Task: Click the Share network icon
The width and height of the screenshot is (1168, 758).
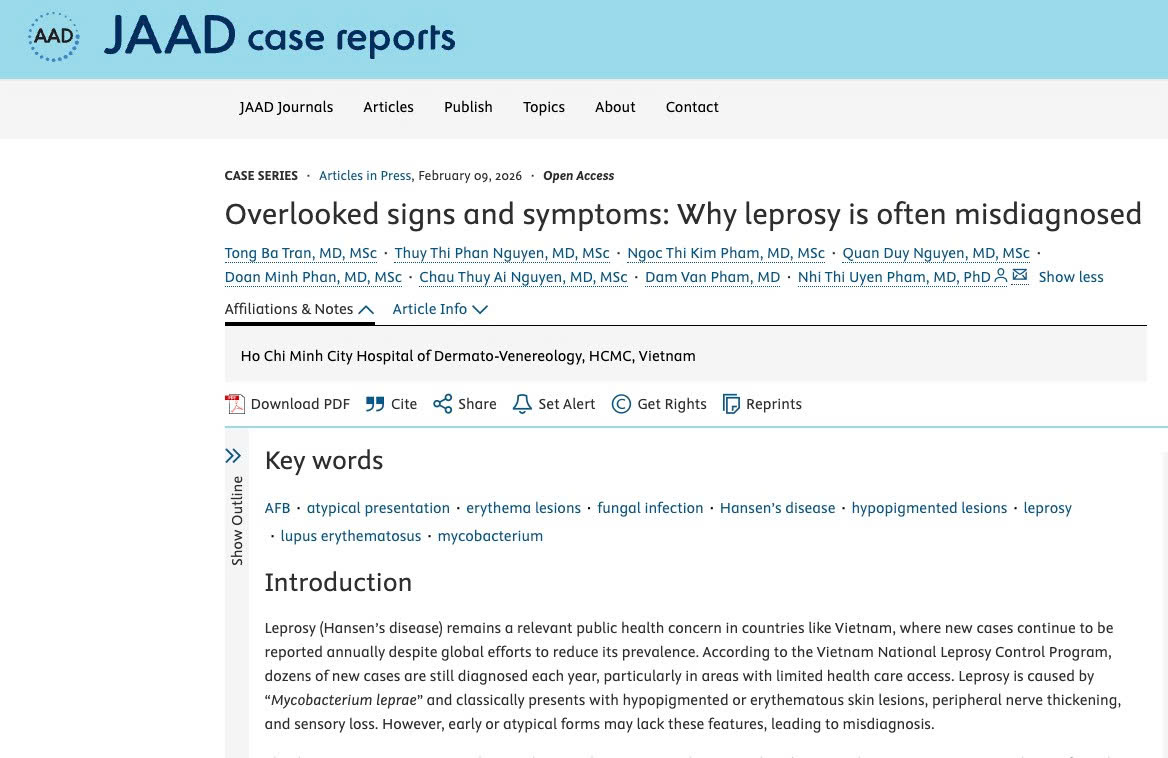Action: click(442, 404)
